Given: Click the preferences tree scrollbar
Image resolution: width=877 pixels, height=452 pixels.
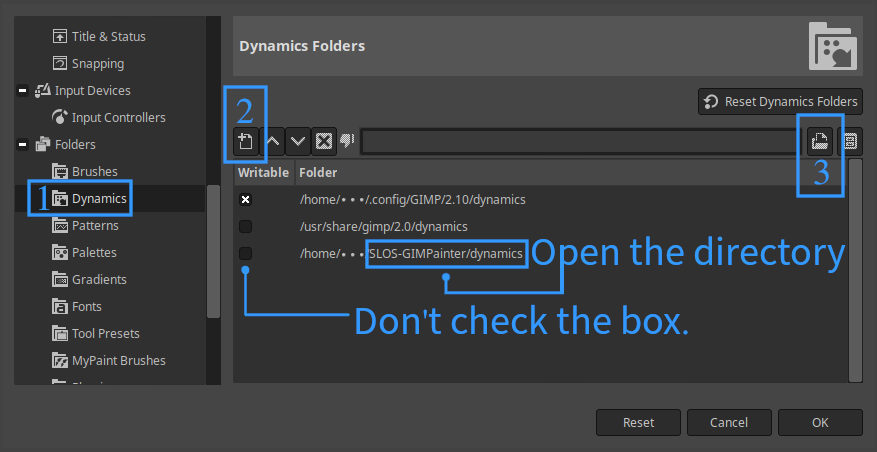Looking at the screenshot, I should (x=213, y=252).
